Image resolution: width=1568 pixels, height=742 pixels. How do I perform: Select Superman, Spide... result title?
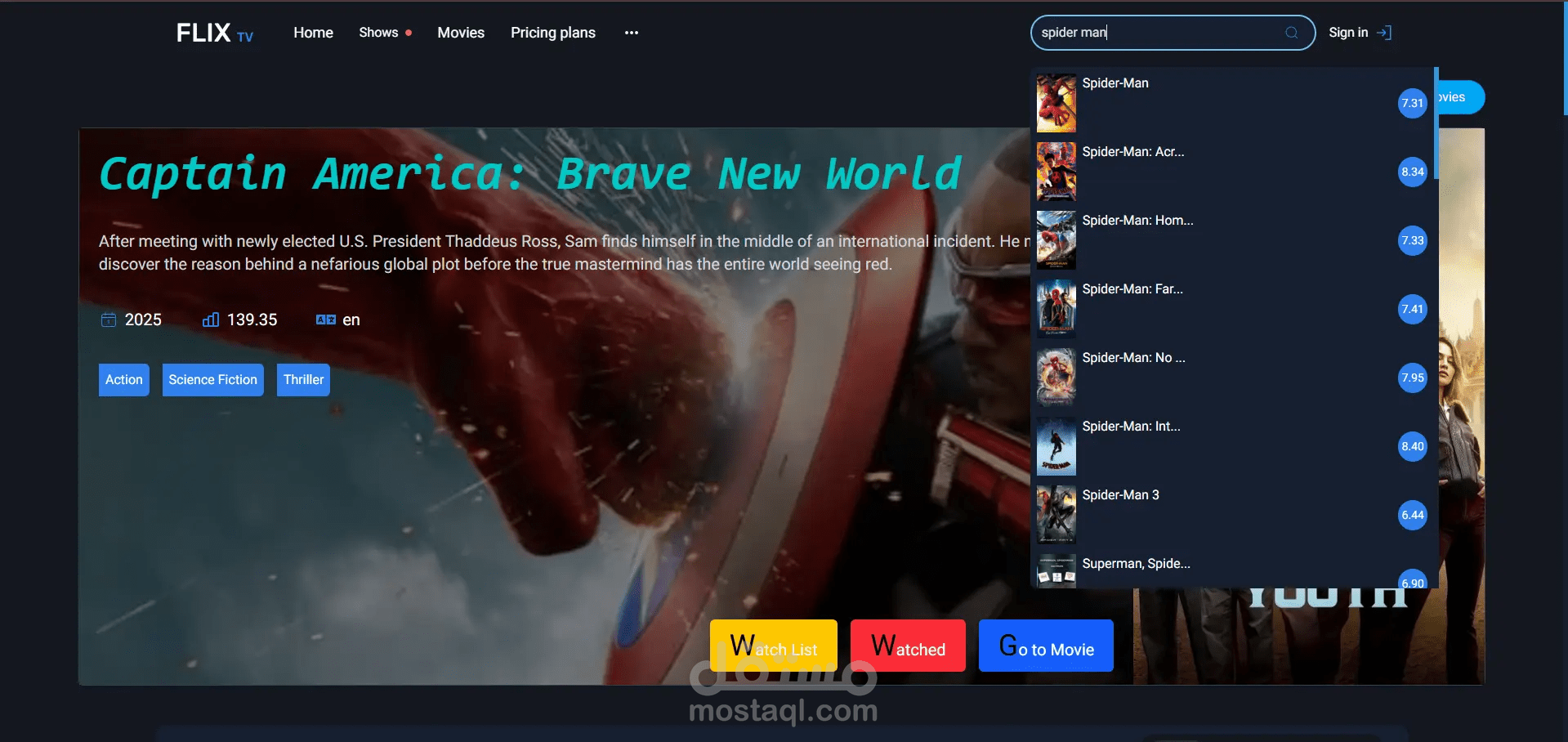click(x=1136, y=564)
